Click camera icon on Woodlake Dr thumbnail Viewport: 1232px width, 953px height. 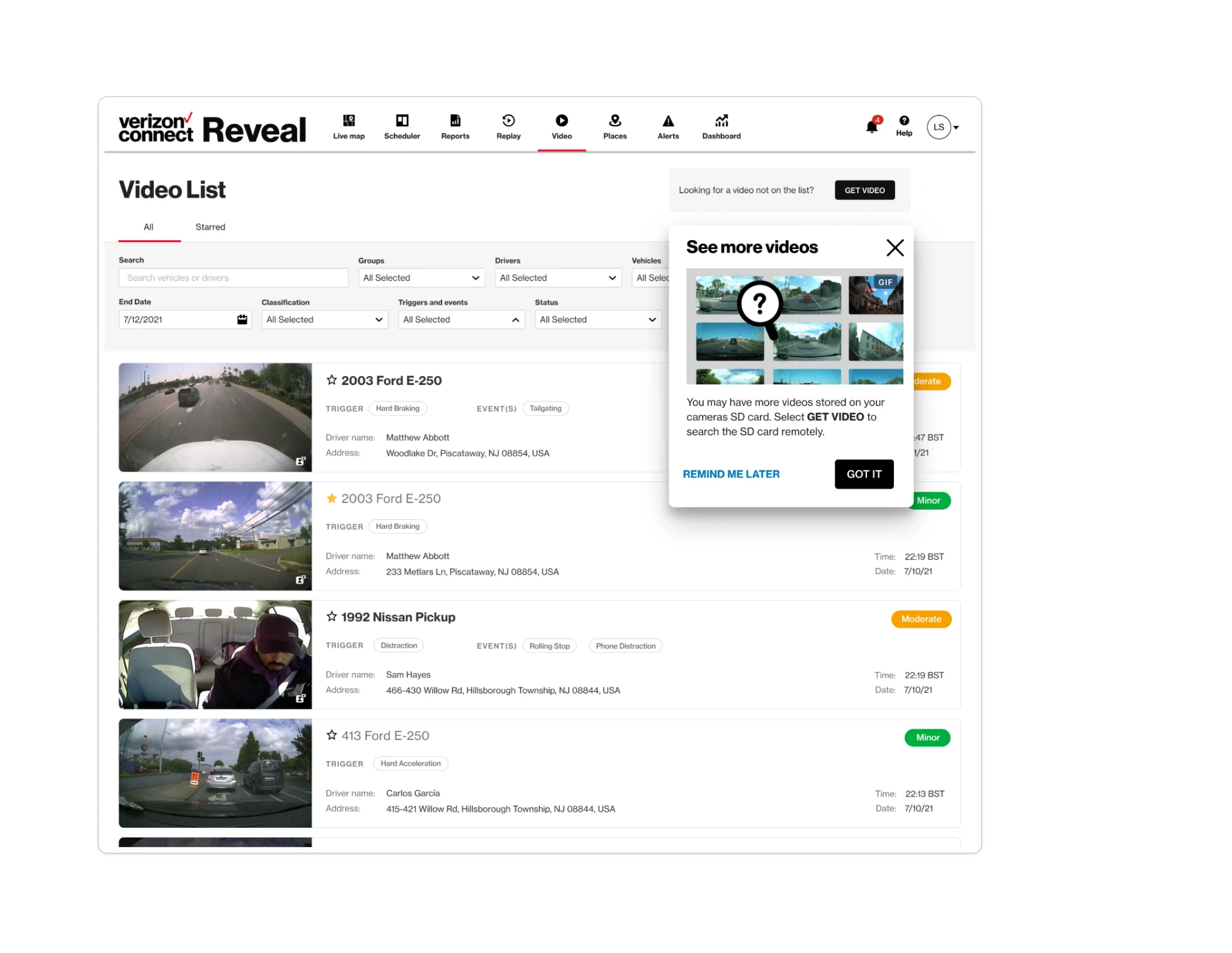coord(300,461)
